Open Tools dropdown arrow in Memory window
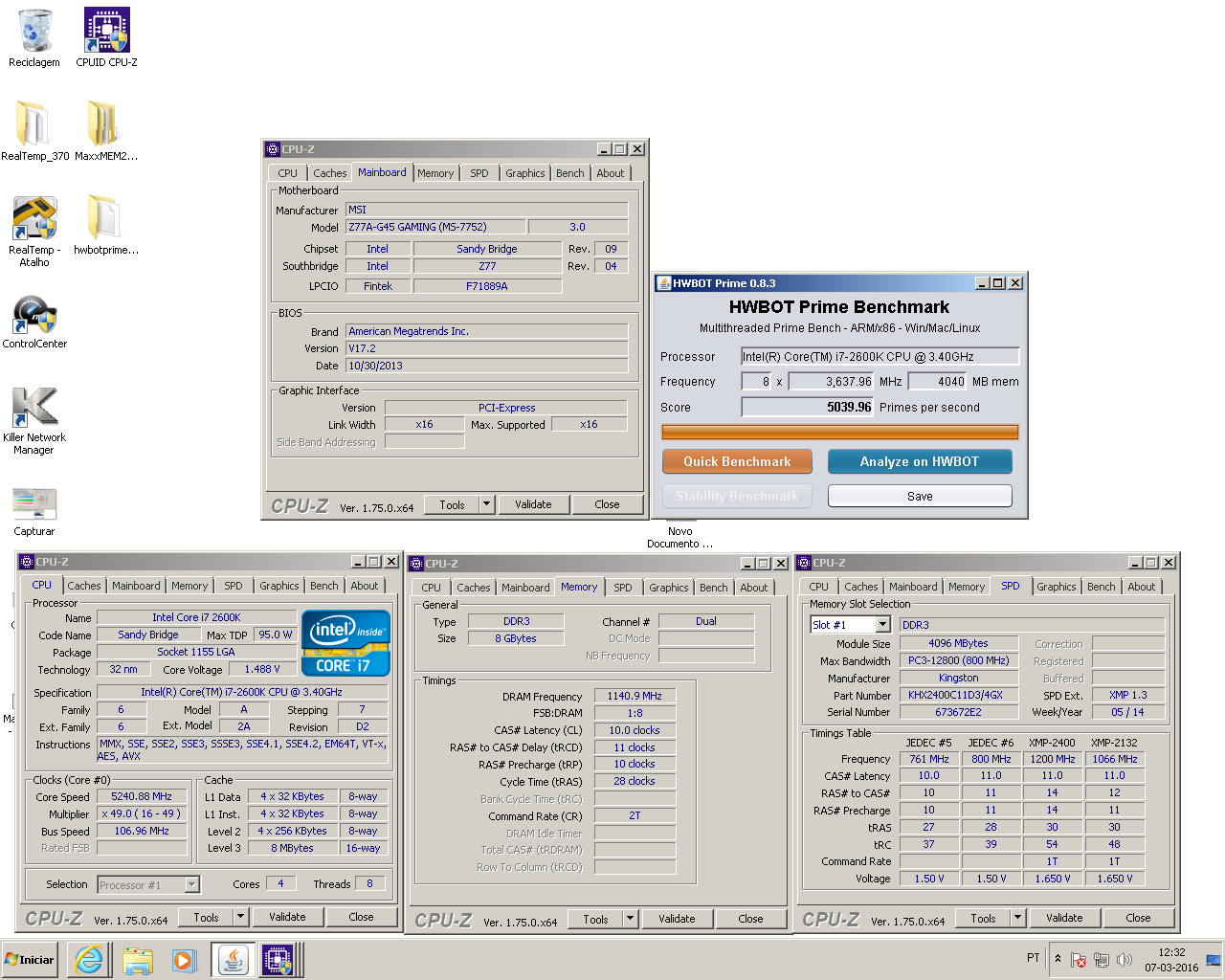The height and width of the screenshot is (980, 1225). coord(630,919)
